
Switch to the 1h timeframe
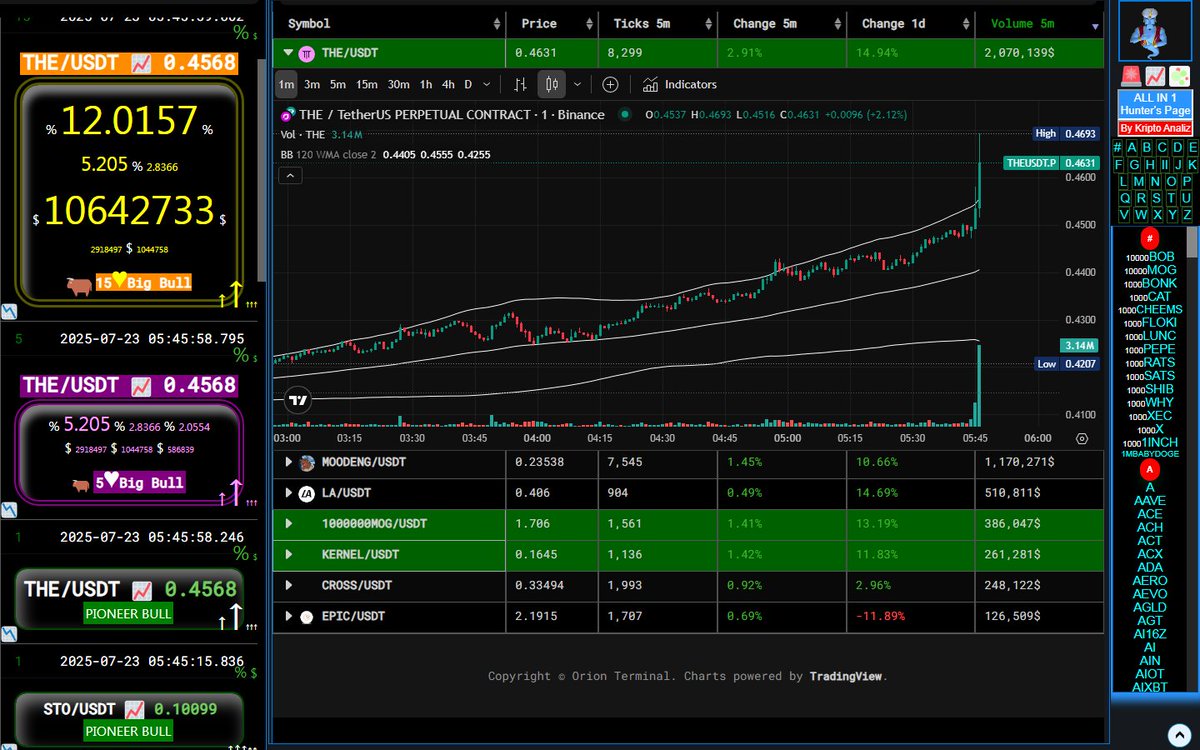426,85
